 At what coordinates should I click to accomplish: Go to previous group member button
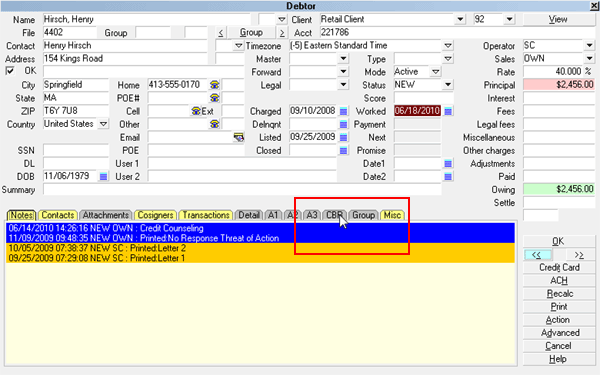(x=221, y=33)
